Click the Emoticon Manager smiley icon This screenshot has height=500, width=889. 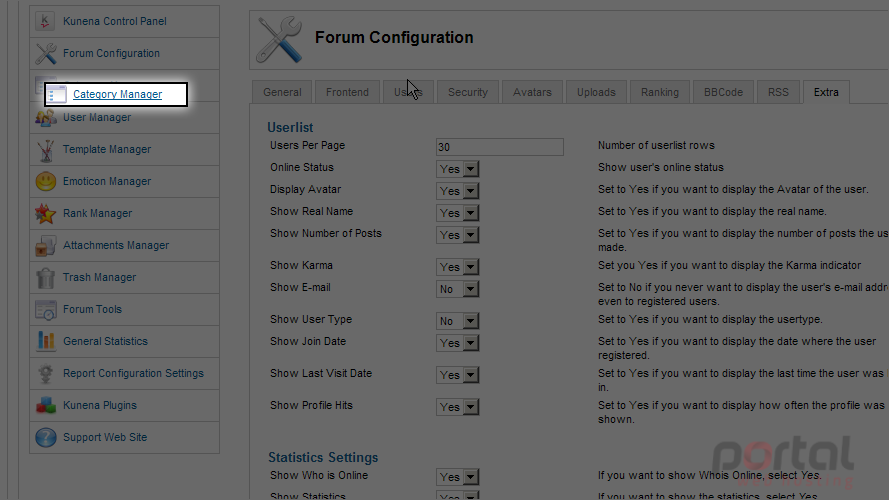pyautogui.click(x=45, y=181)
